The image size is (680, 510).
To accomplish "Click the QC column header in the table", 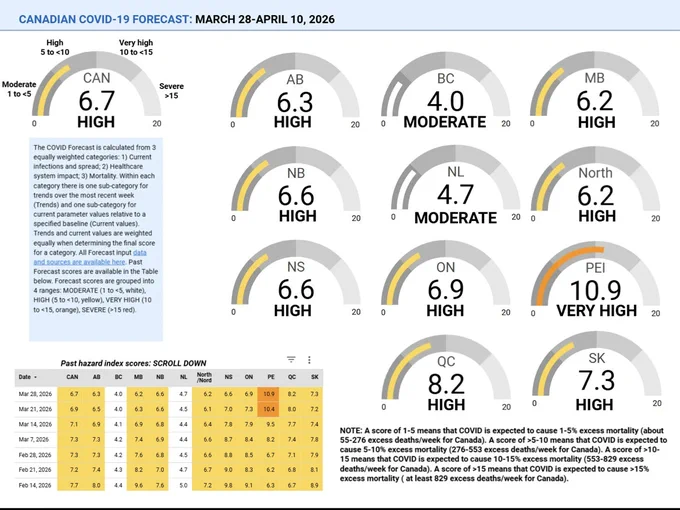I will click(x=292, y=377).
